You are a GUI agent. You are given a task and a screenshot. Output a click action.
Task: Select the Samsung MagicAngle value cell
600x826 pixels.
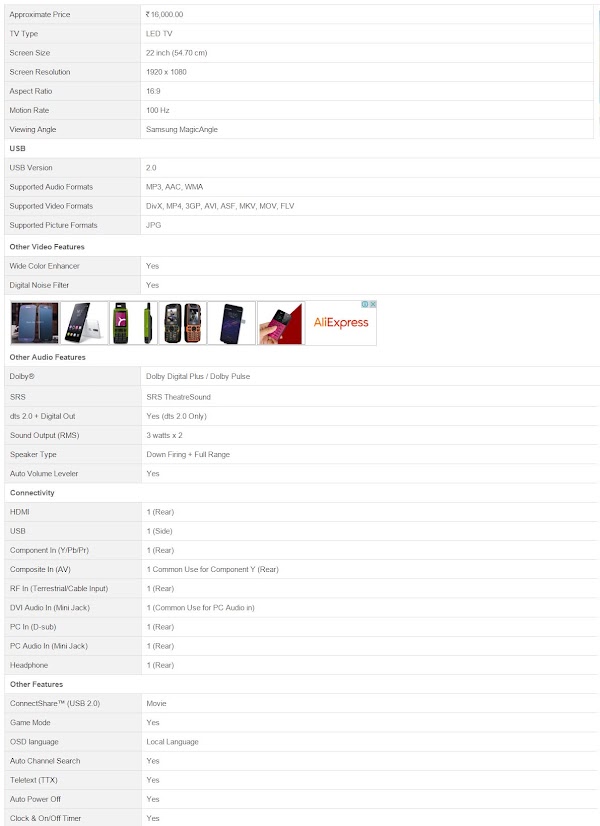[x=367, y=130]
